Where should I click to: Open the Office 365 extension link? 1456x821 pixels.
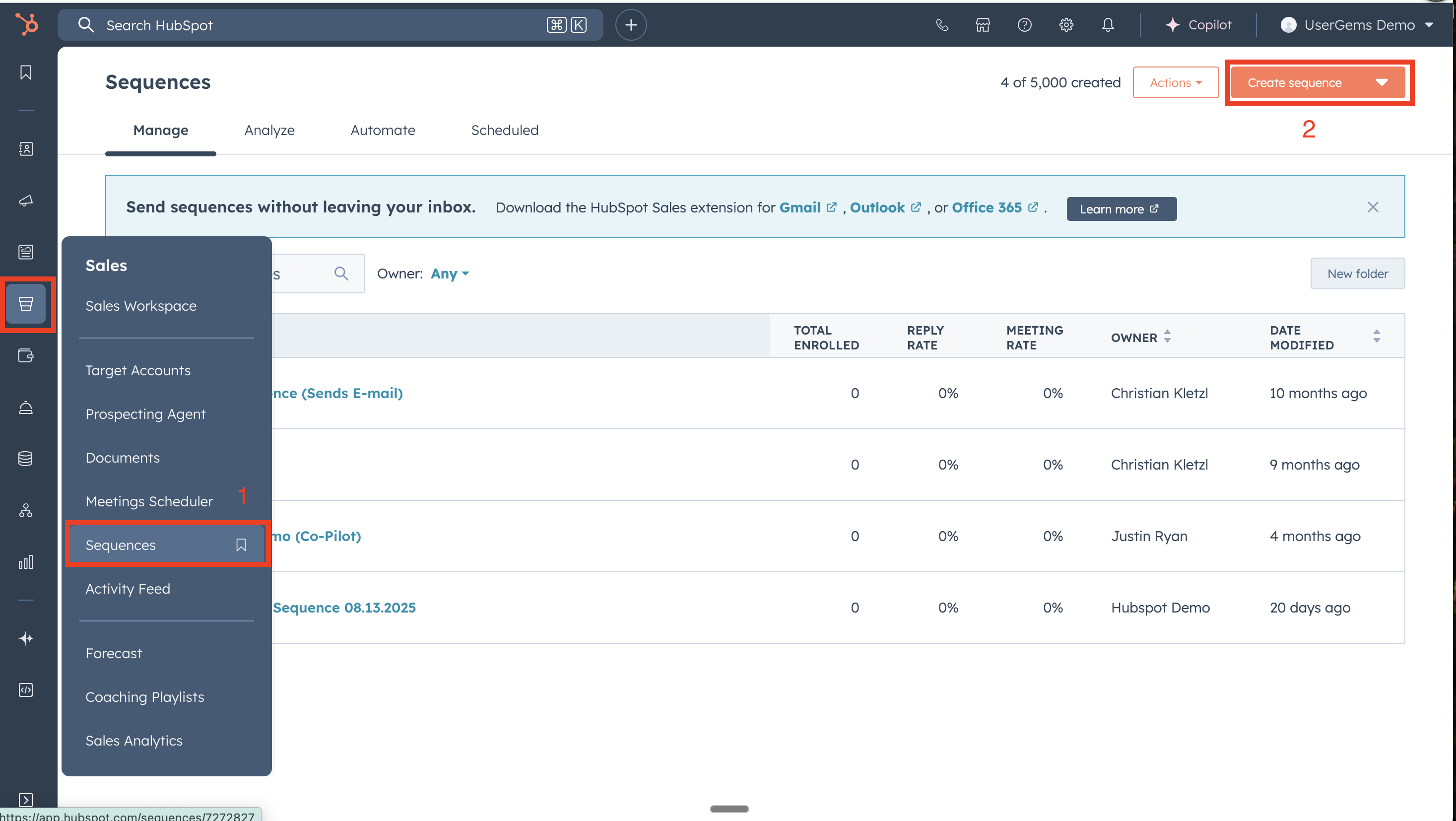pyautogui.click(x=995, y=207)
